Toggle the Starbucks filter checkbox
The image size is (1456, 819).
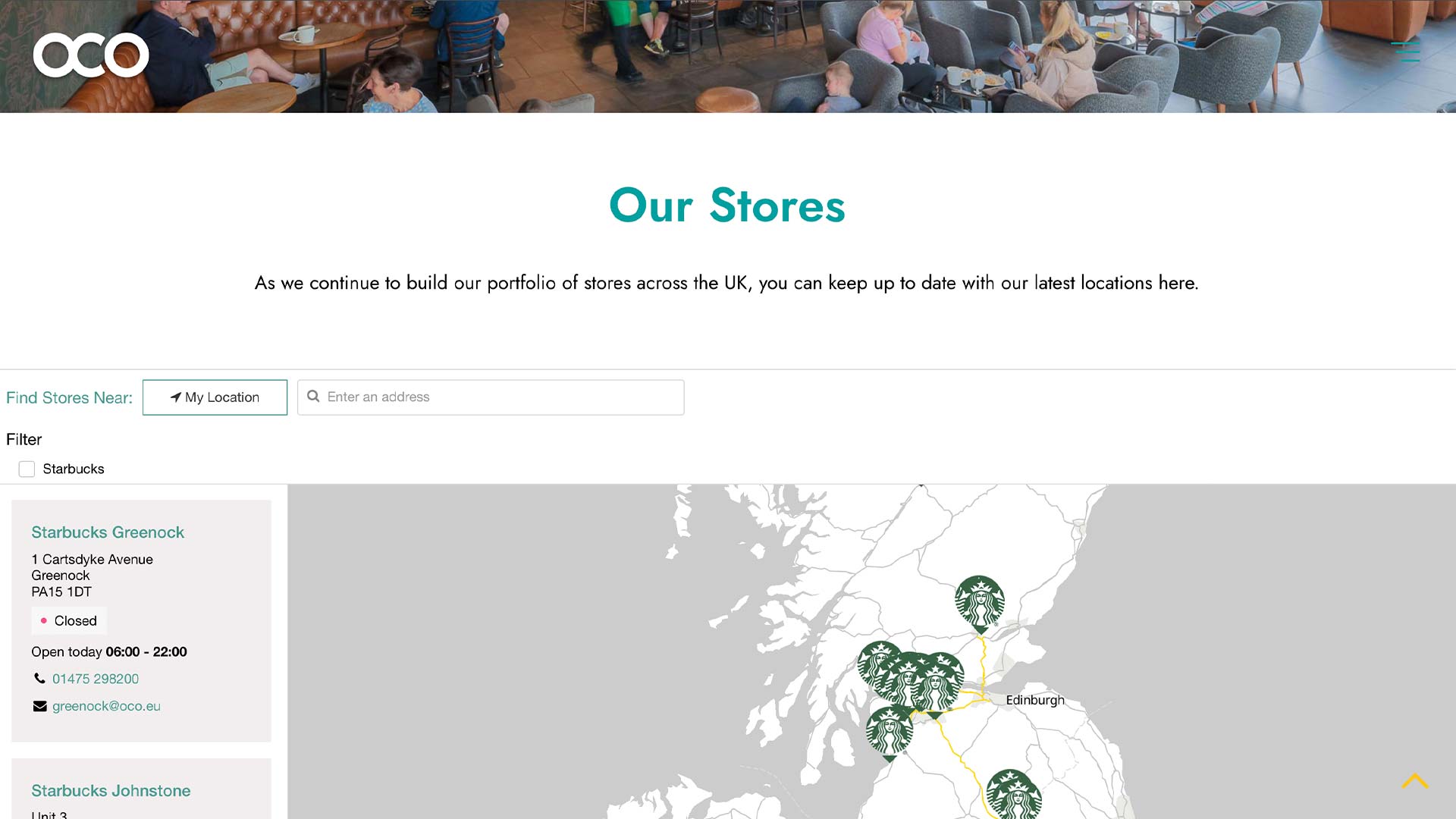click(27, 469)
